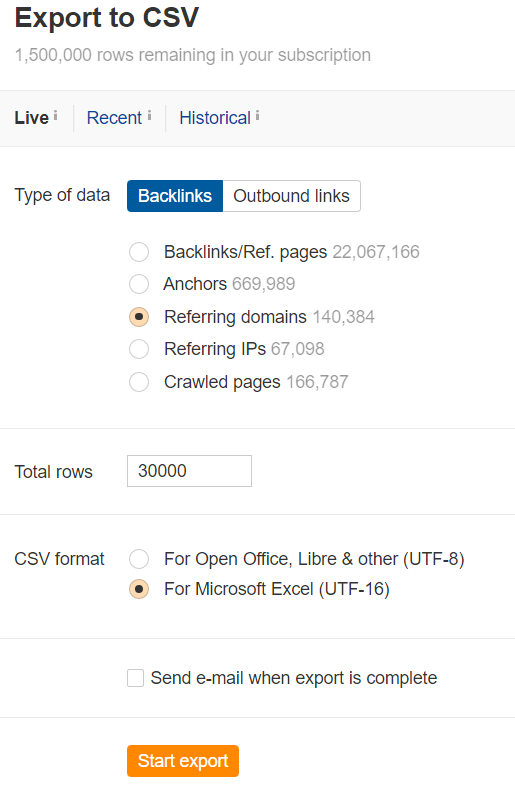Enable send e-mail when export completes
The image size is (515, 794).
pos(135,678)
